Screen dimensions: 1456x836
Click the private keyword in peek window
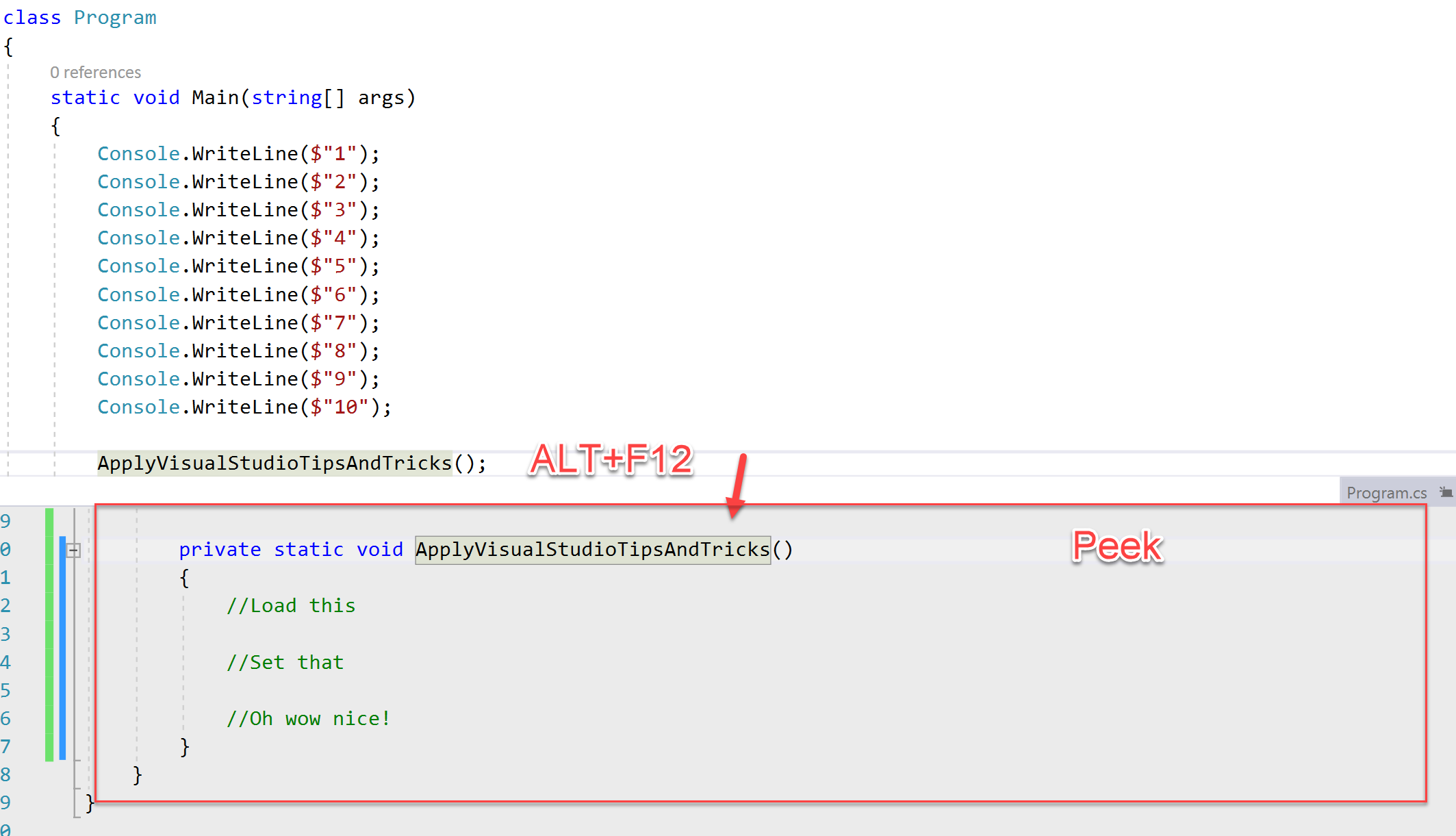click(220, 550)
